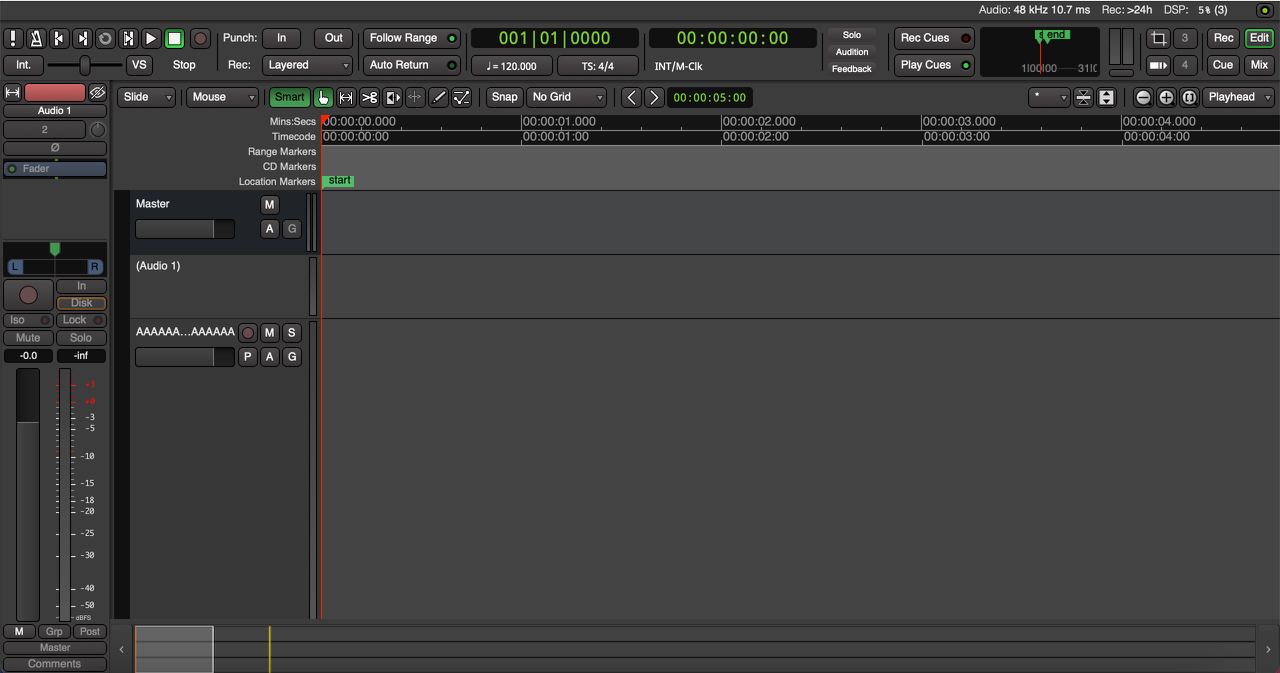Toggle Smart mode on the toolbar

point(289,97)
